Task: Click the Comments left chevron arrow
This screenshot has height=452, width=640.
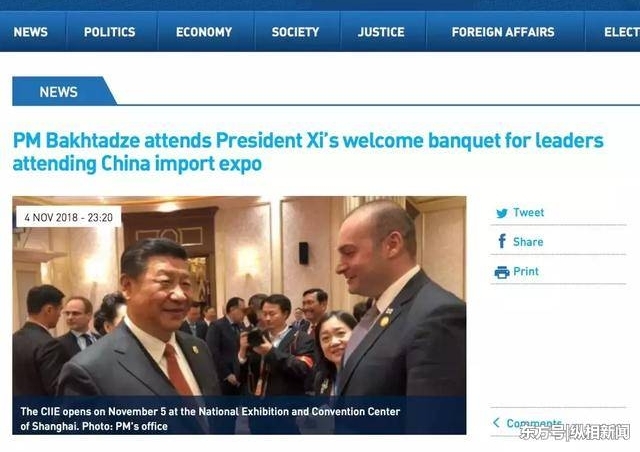Action: 496,423
